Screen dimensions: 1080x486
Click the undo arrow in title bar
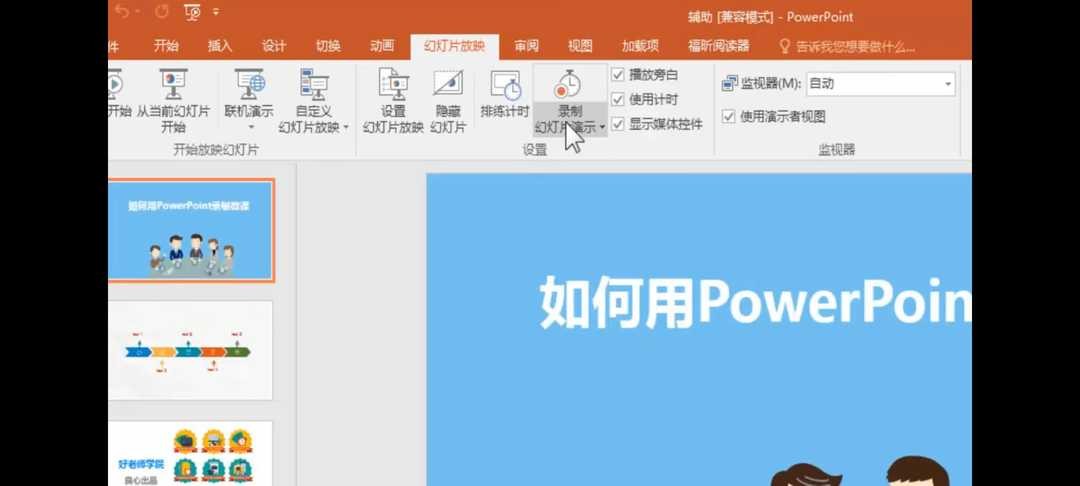[122, 12]
